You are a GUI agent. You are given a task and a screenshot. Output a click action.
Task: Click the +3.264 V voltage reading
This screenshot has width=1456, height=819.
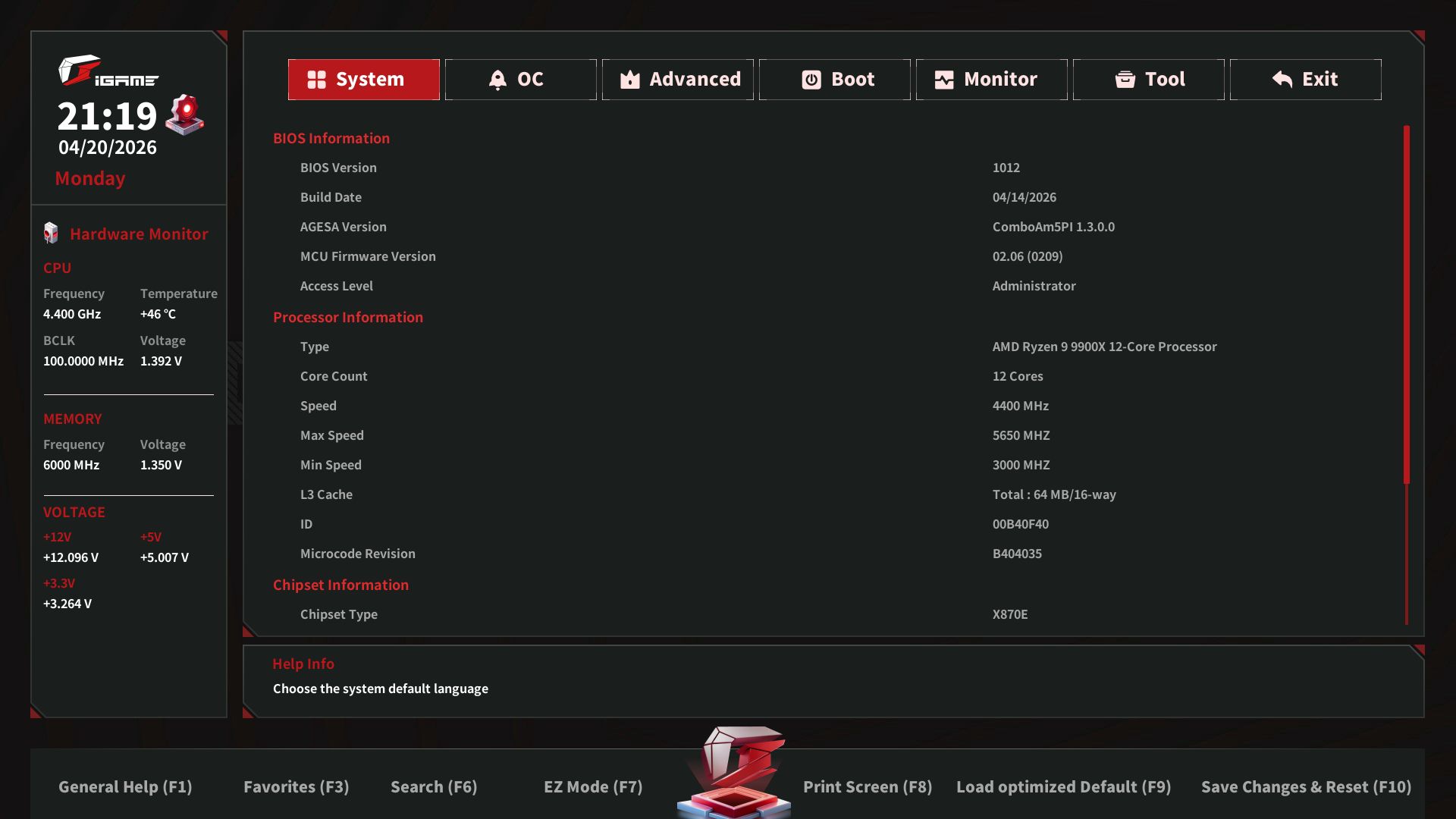tap(67, 604)
